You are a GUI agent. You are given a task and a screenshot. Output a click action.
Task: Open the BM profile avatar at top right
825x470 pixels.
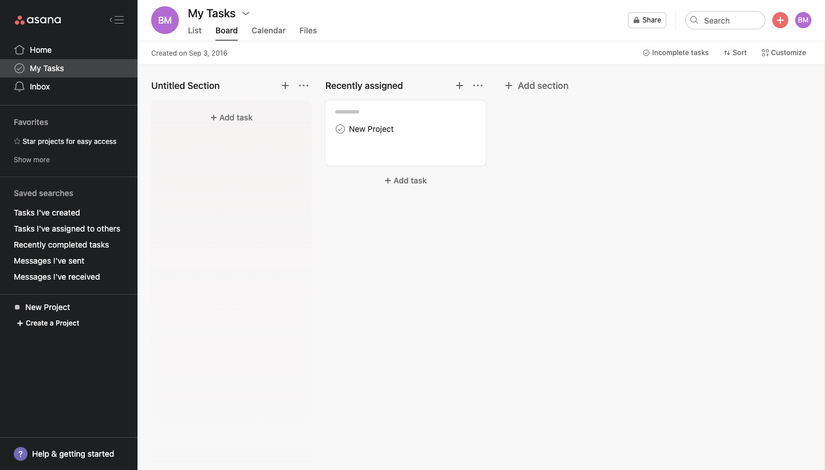coord(803,20)
